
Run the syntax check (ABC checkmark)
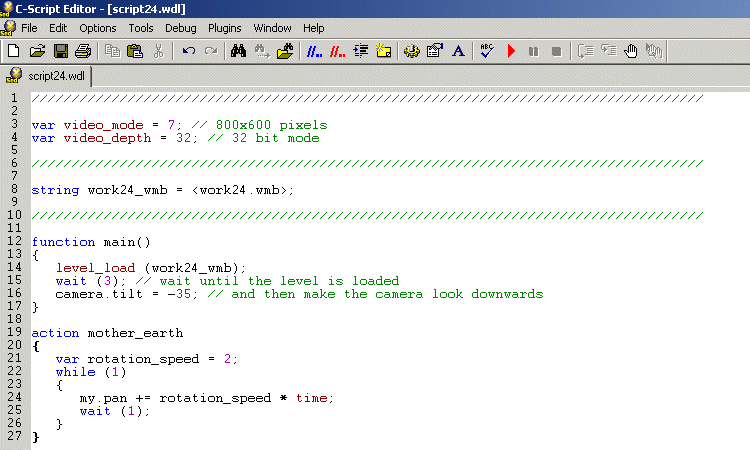pos(487,51)
